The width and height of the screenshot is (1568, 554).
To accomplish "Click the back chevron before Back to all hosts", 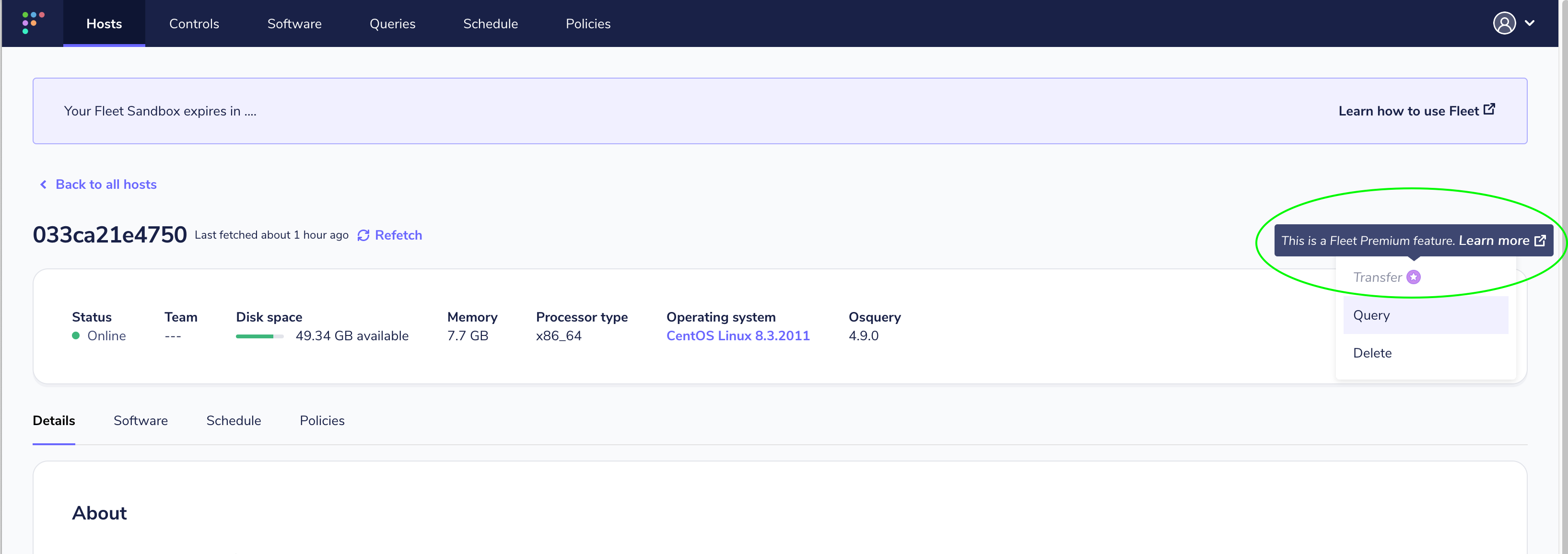I will 43,184.
